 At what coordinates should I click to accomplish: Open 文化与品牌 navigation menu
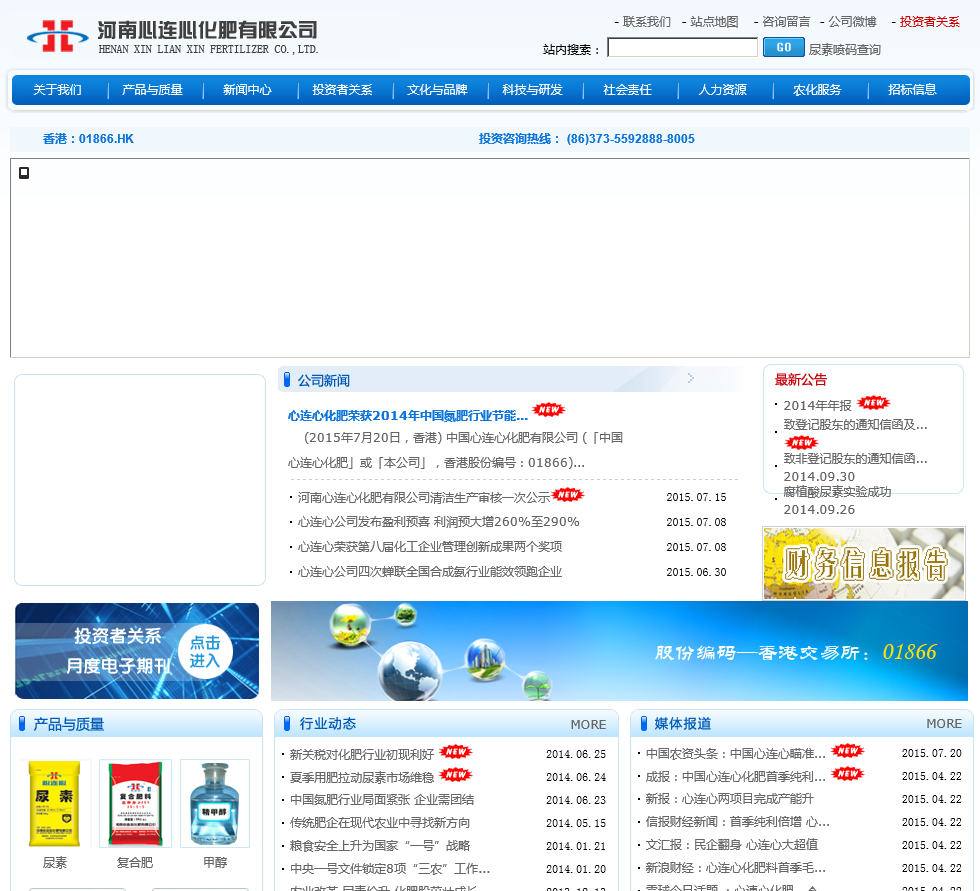point(438,90)
